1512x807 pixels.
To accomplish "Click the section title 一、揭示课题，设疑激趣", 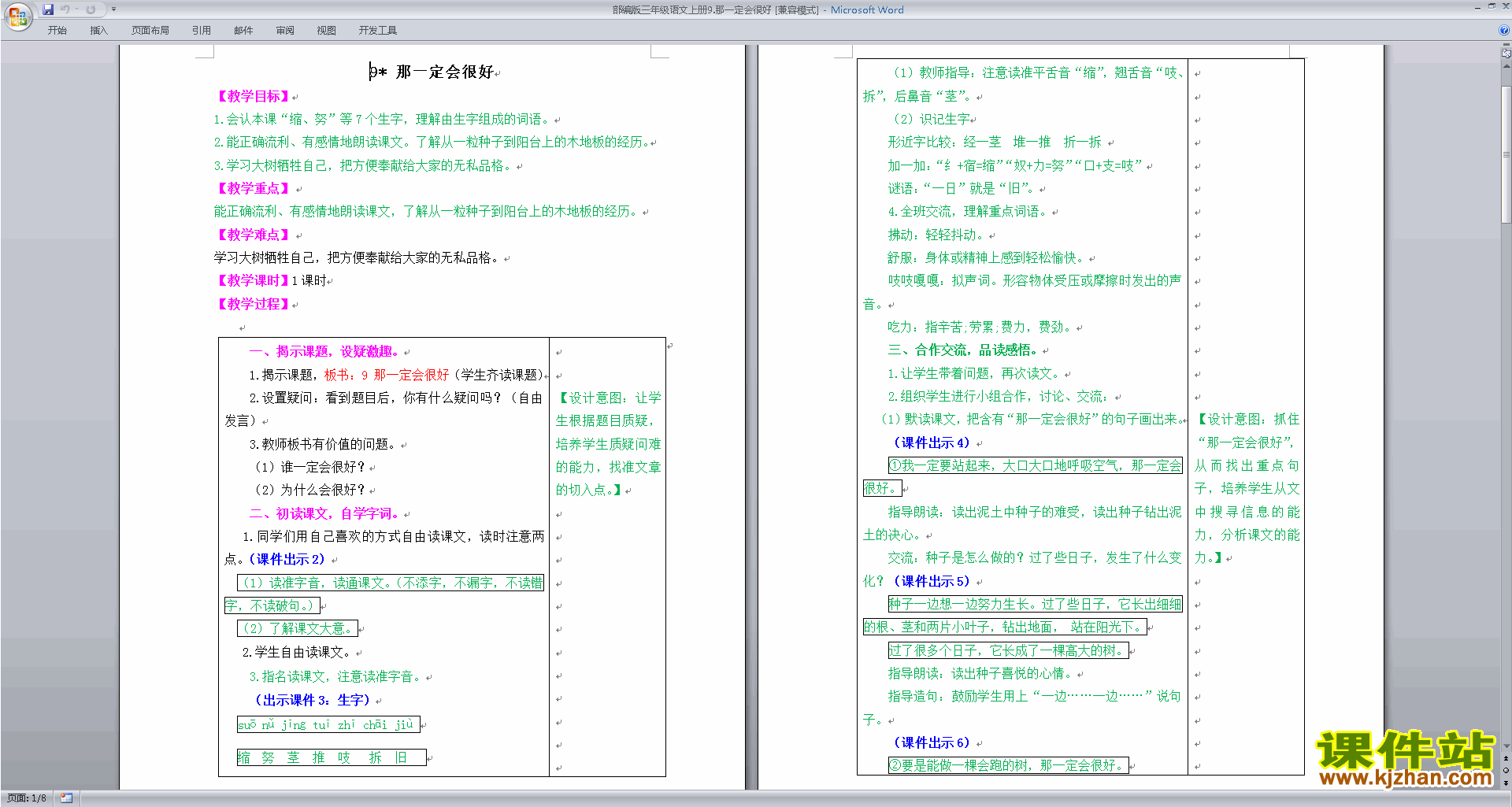I will point(324,351).
